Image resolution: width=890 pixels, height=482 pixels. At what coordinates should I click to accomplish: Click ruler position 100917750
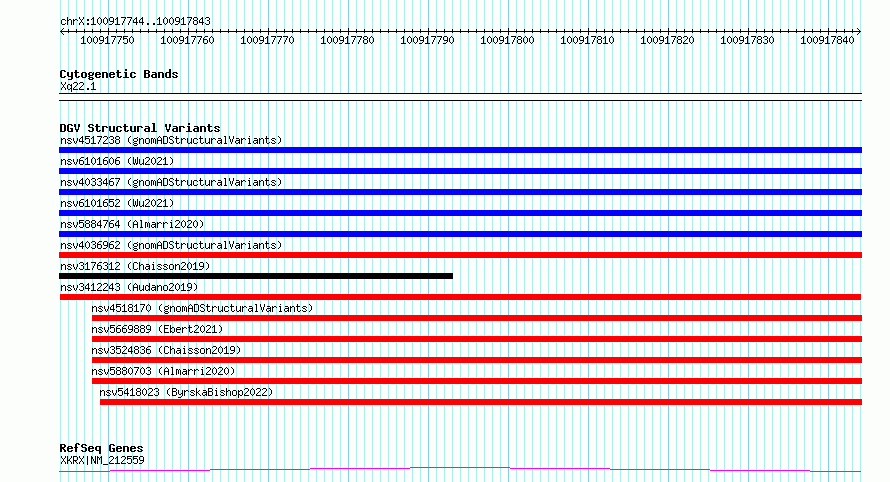click(107, 40)
